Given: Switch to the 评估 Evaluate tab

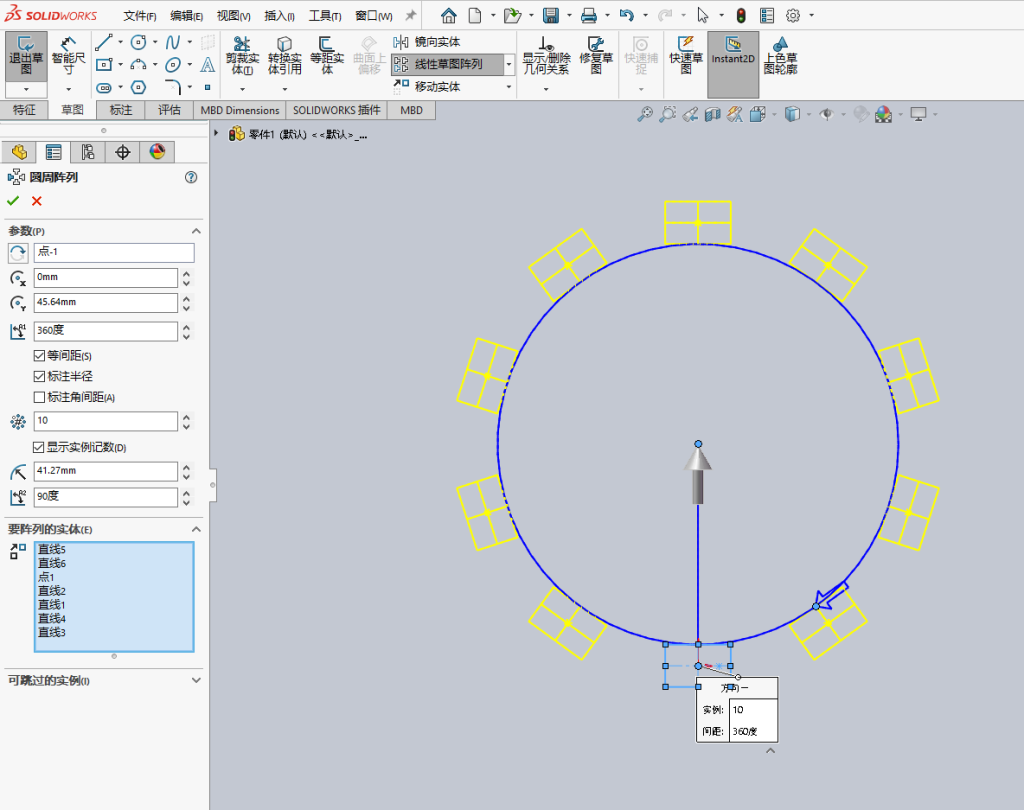Looking at the screenshot, I should pyautogui.click(x=169, y=110).
